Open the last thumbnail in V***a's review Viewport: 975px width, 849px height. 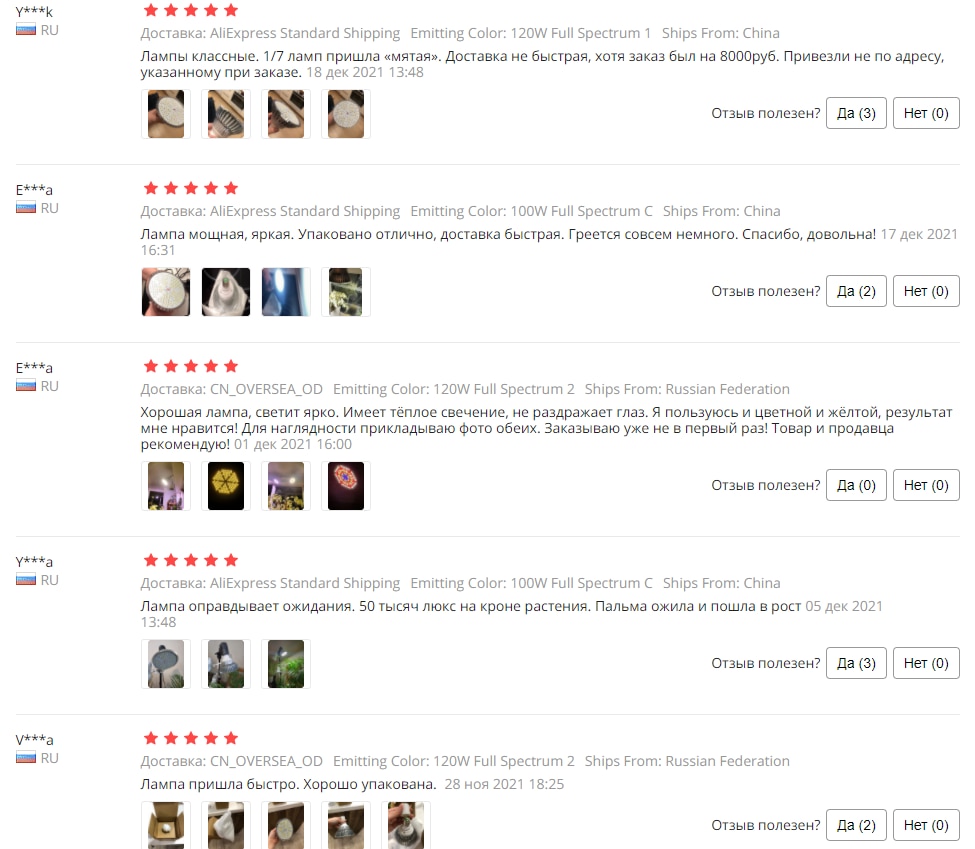406,825
